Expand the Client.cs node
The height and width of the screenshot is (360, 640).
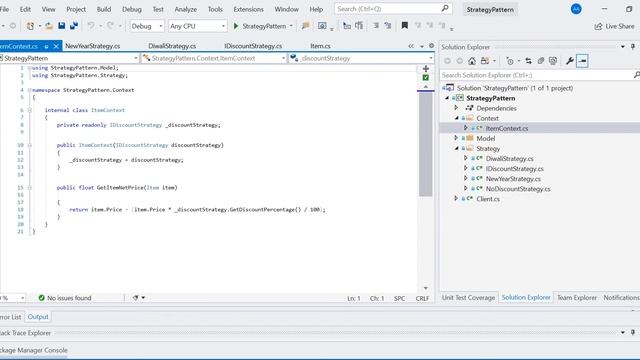coord(456,198)
